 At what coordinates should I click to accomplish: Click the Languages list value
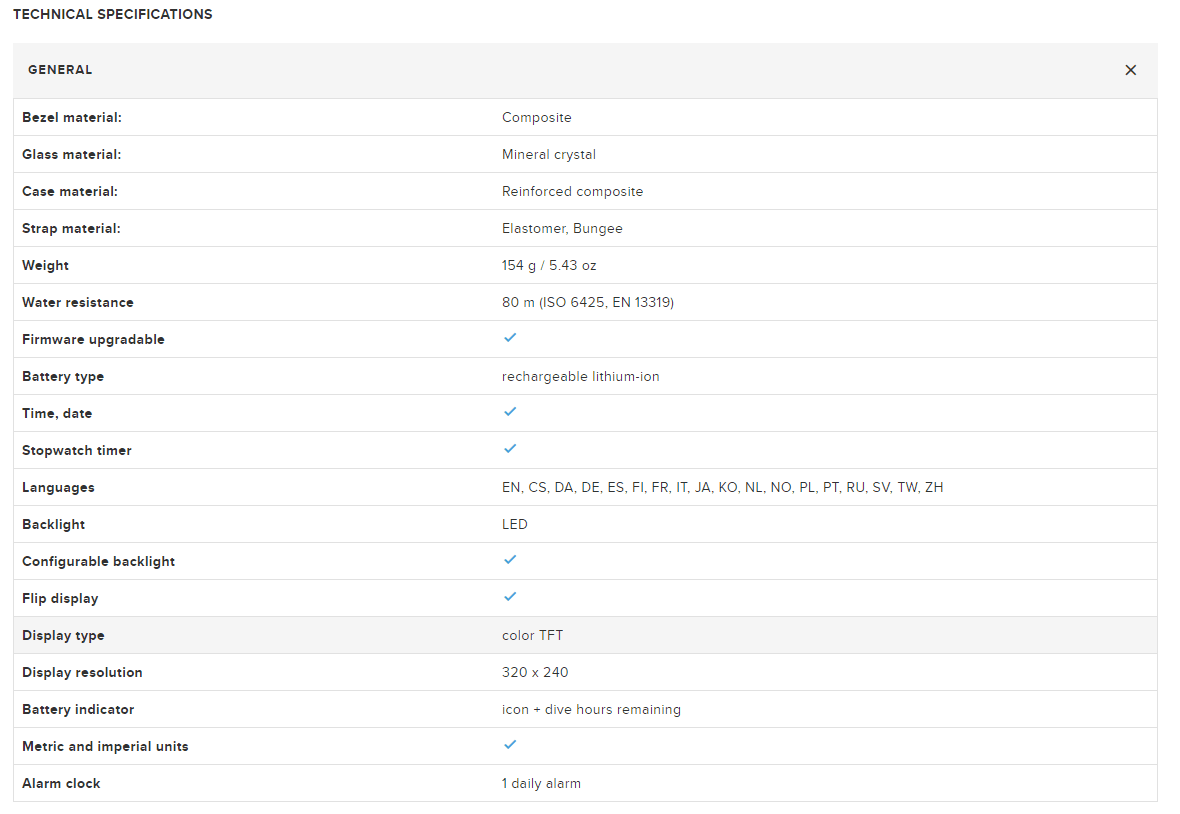(722, 488)
